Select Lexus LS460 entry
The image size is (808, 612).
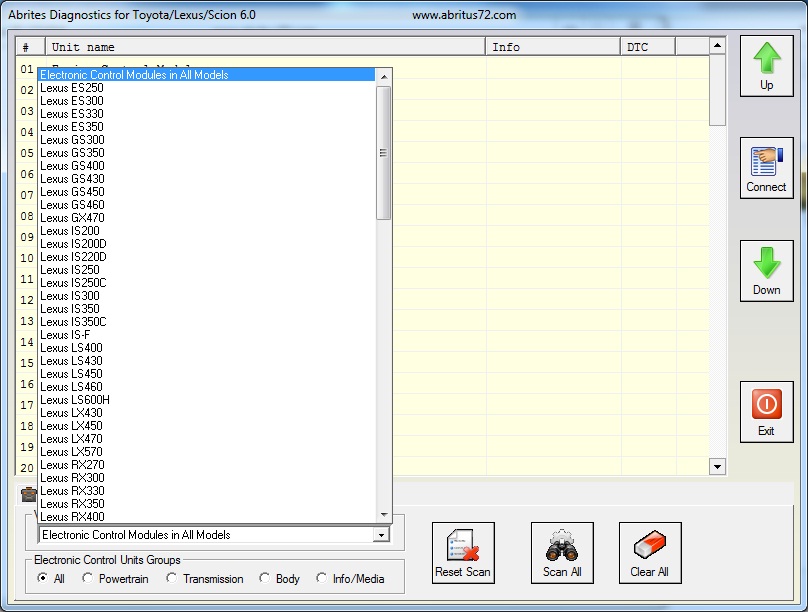(207, 387)
